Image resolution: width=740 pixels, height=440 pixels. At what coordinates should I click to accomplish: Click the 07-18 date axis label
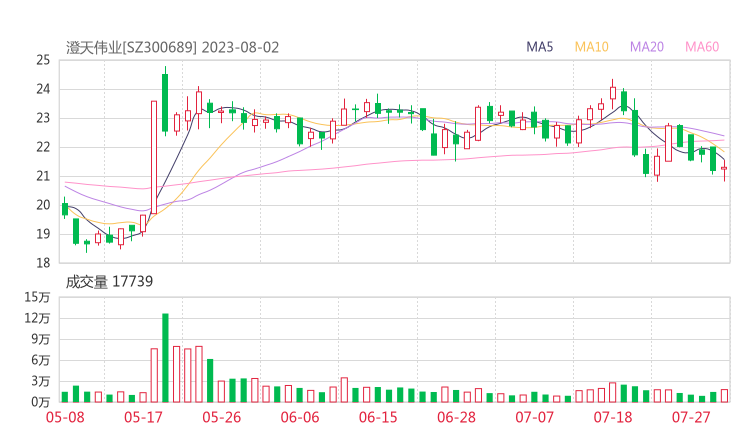tap(614, 416)
